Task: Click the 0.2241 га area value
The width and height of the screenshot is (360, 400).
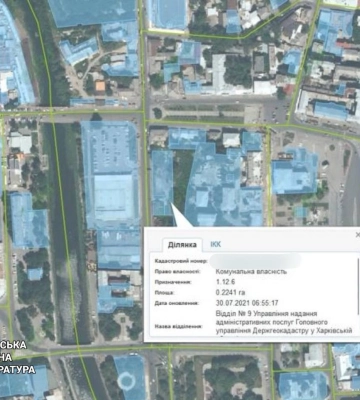Action: (x=231, y=293)
